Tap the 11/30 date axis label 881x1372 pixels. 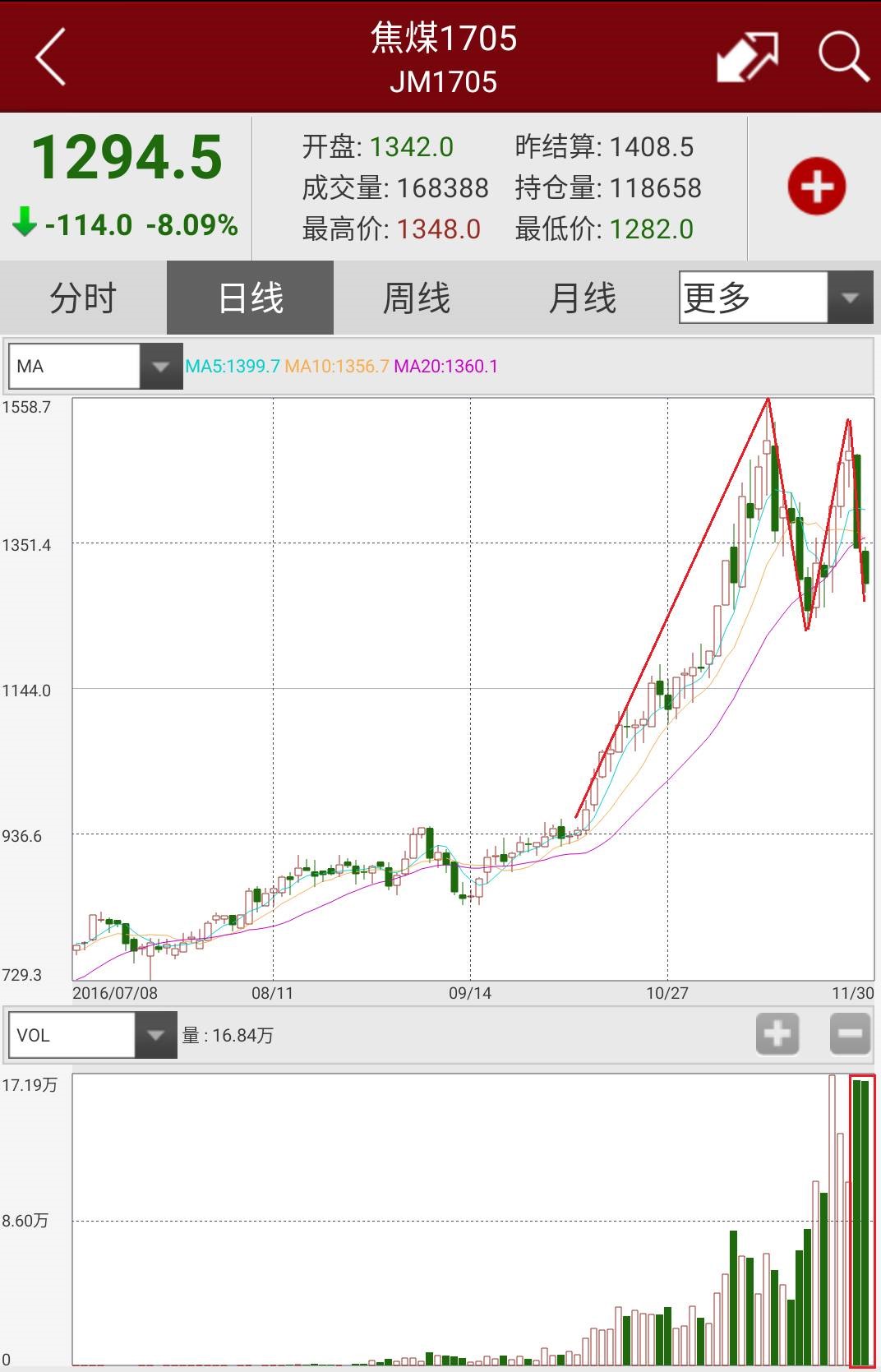(x=853, y=993)
